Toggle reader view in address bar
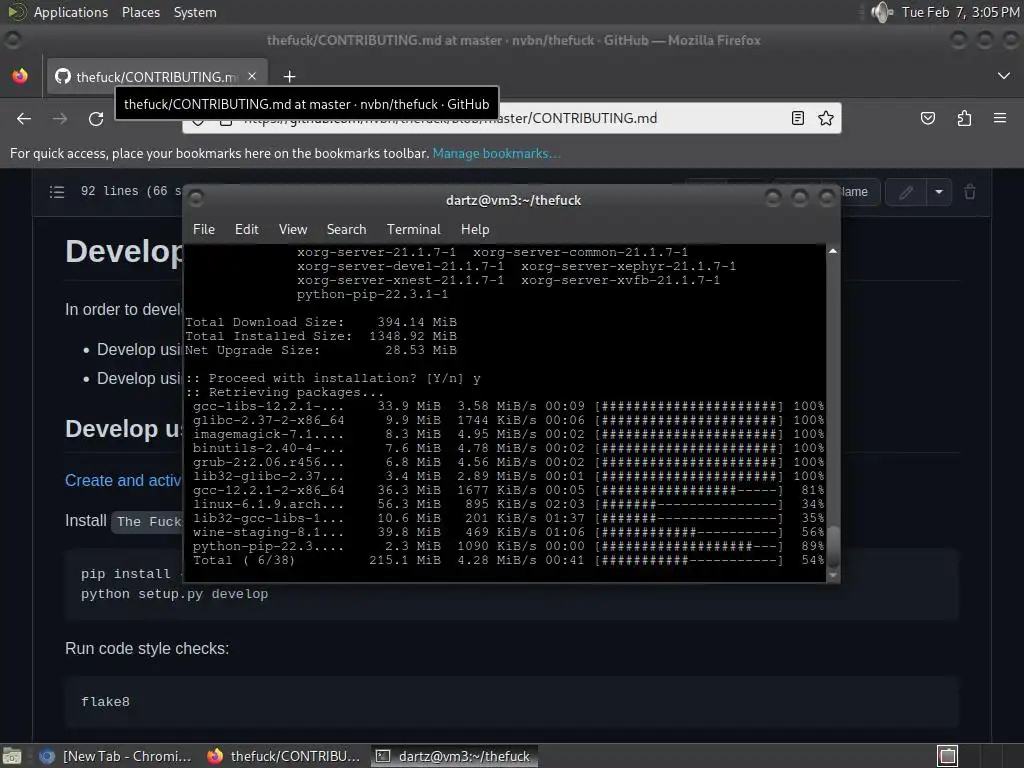1024x768 pixels. 797,118
